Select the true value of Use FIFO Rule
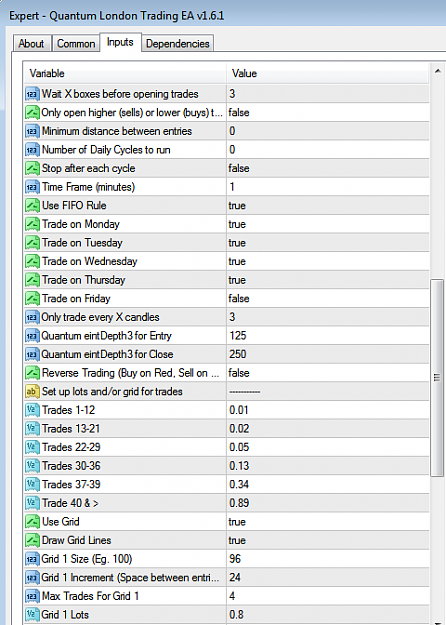The image size is (446, 625). pos(237,206)
